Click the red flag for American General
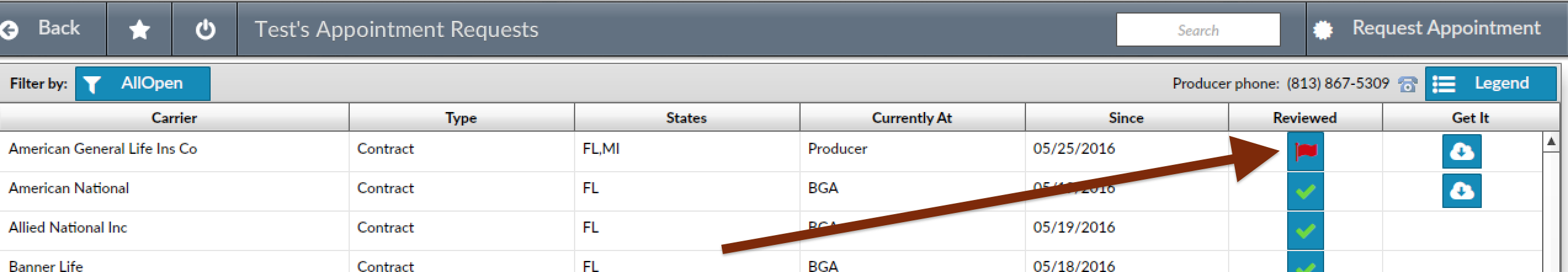The image size is (1568, 272). click(x=1305, y=151)
